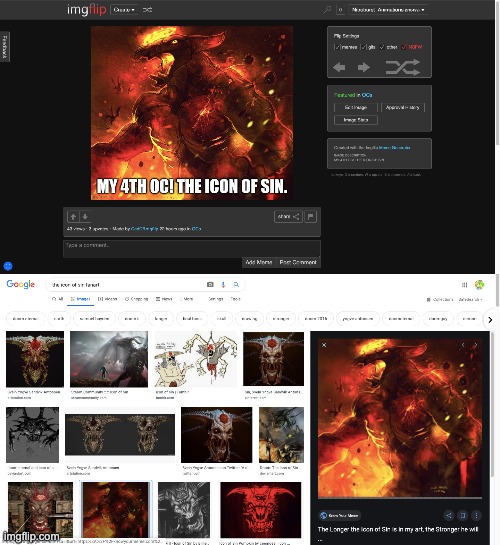Viewport: 500px width, 545px height.
Task: Open the imgflip Create dropdown
Action: tap(124, 10)
